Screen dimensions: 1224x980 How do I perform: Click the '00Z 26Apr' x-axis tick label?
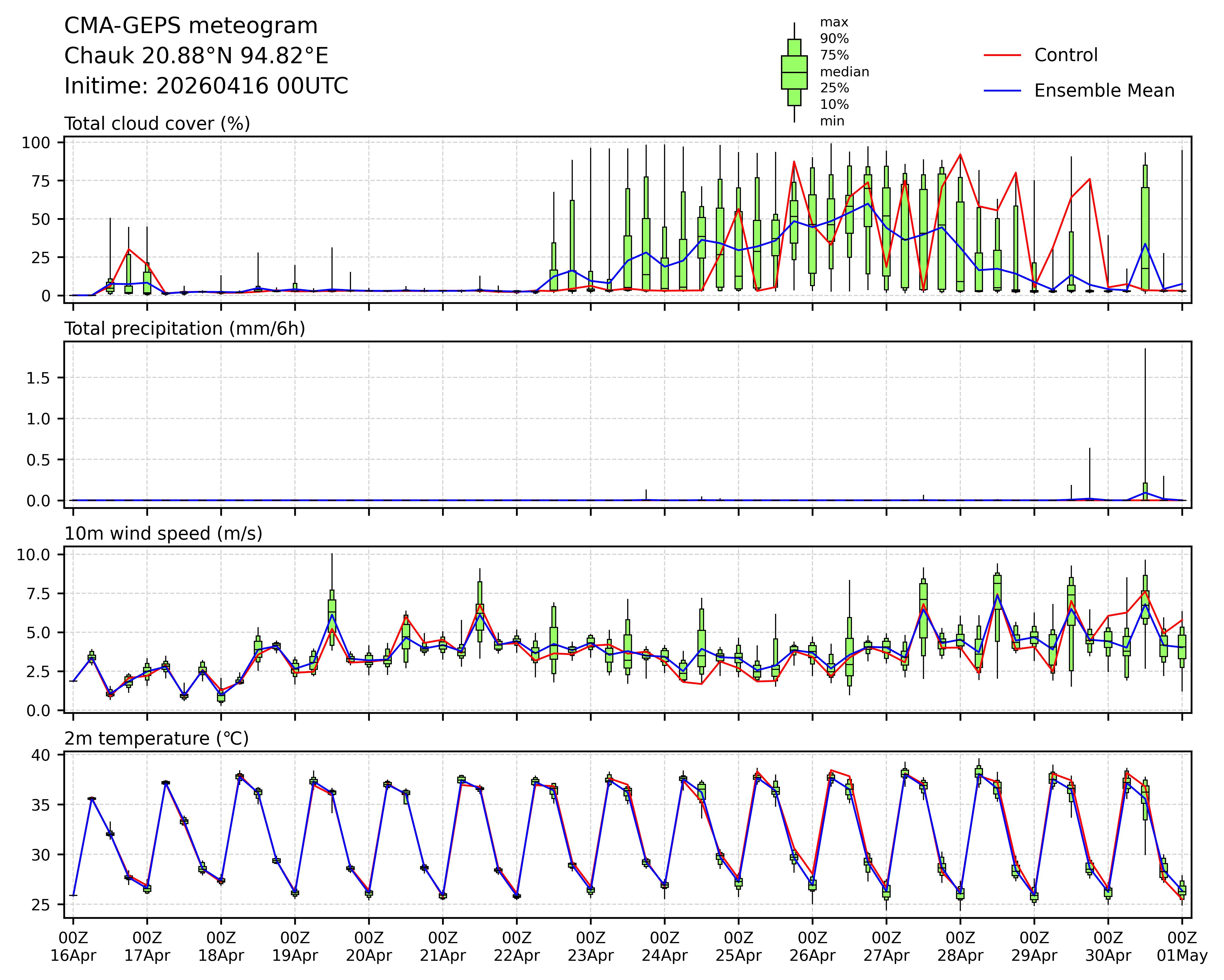tap(812, 946)
